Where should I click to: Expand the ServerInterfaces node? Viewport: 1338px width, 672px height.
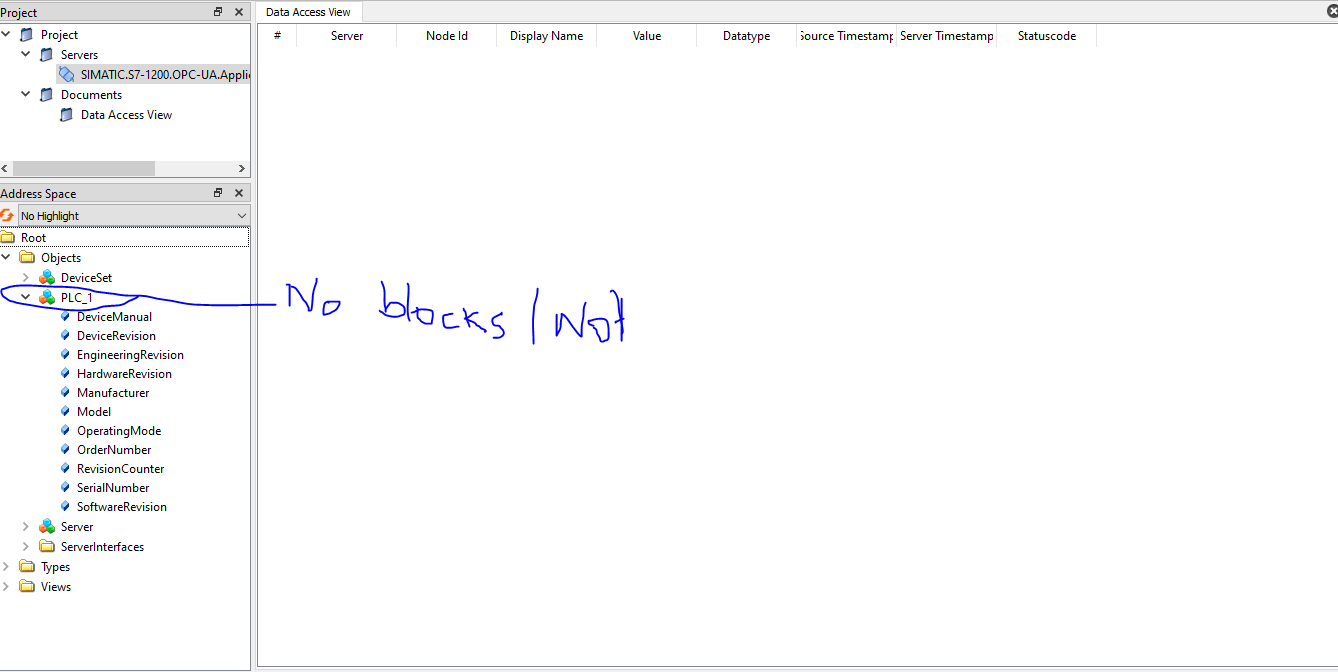26,546
